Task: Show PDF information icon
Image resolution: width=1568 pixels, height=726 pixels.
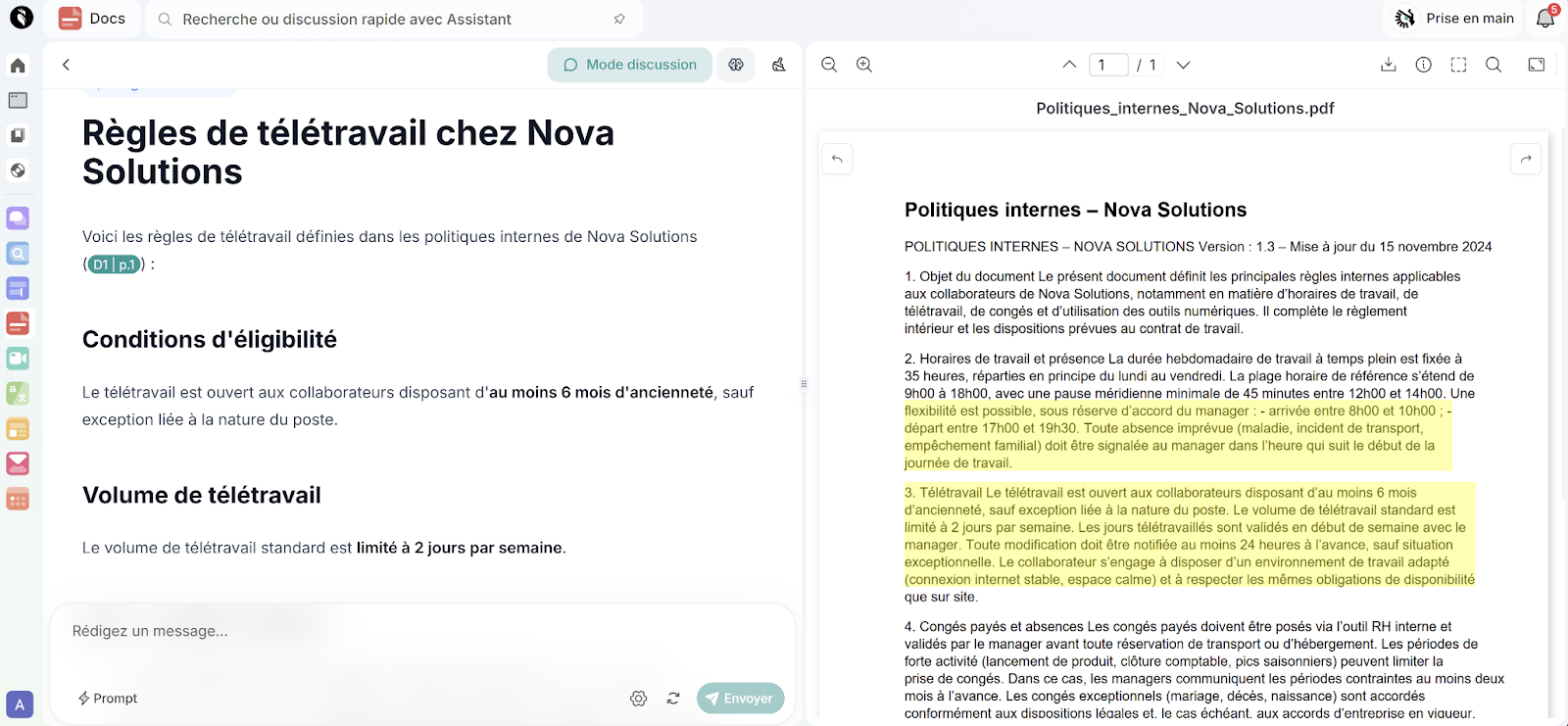Action: (1424, 65)
